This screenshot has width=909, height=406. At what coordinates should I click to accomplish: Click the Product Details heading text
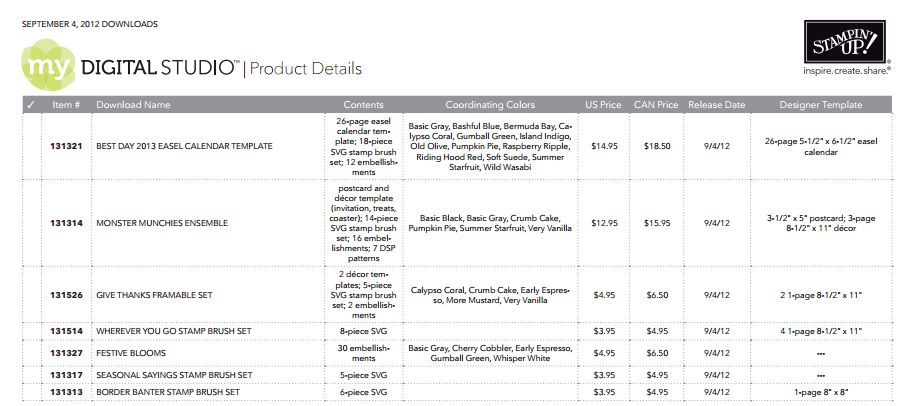(x=306, y=68)
